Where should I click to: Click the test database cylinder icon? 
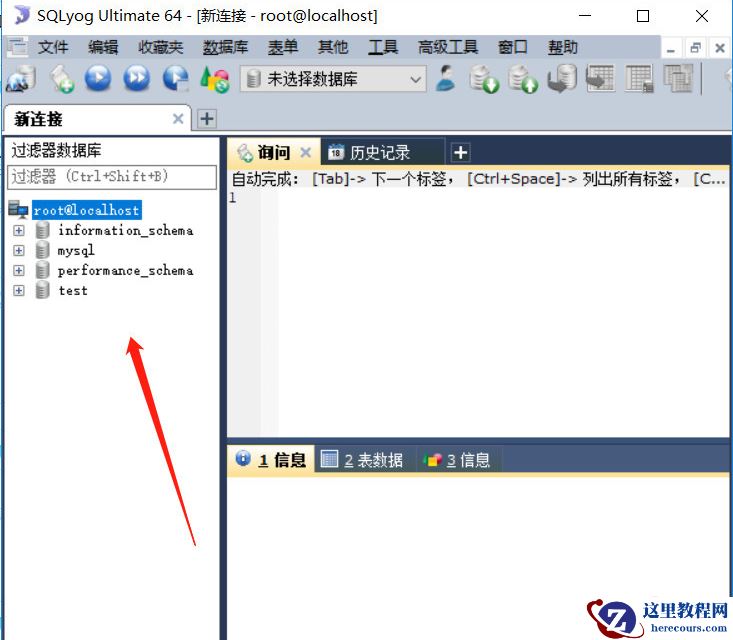pyautogui.click(x=43, y=290)
